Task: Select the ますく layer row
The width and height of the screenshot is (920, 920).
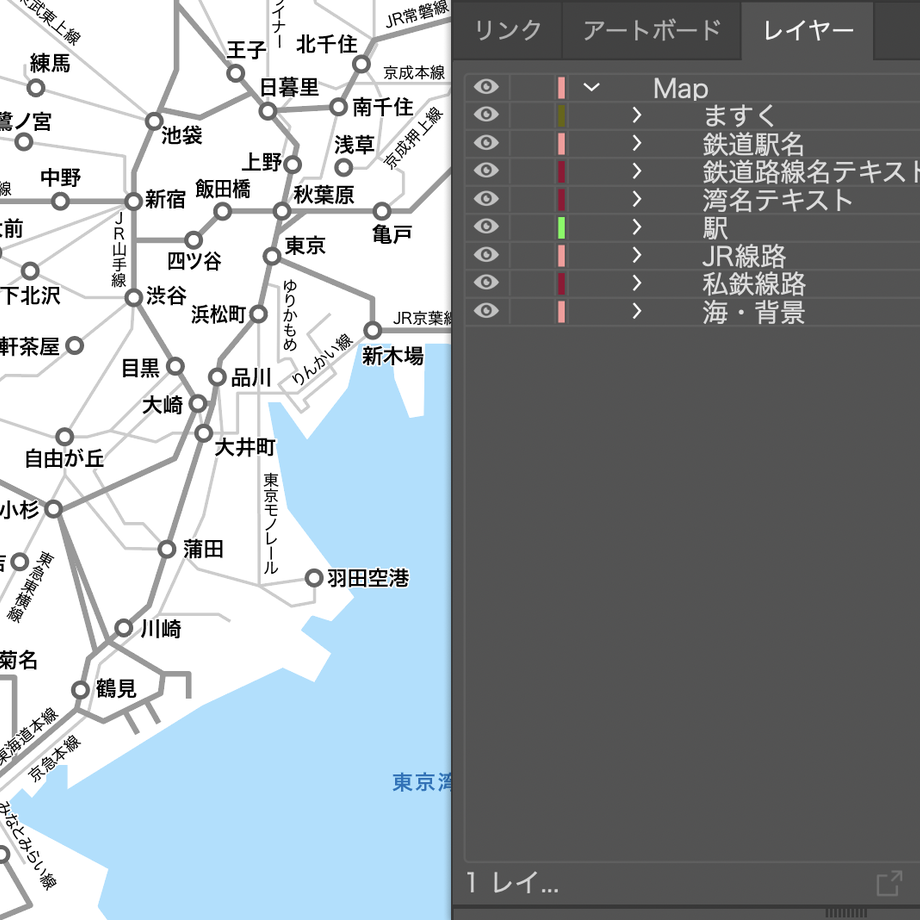Action: [x=692, y=116]
